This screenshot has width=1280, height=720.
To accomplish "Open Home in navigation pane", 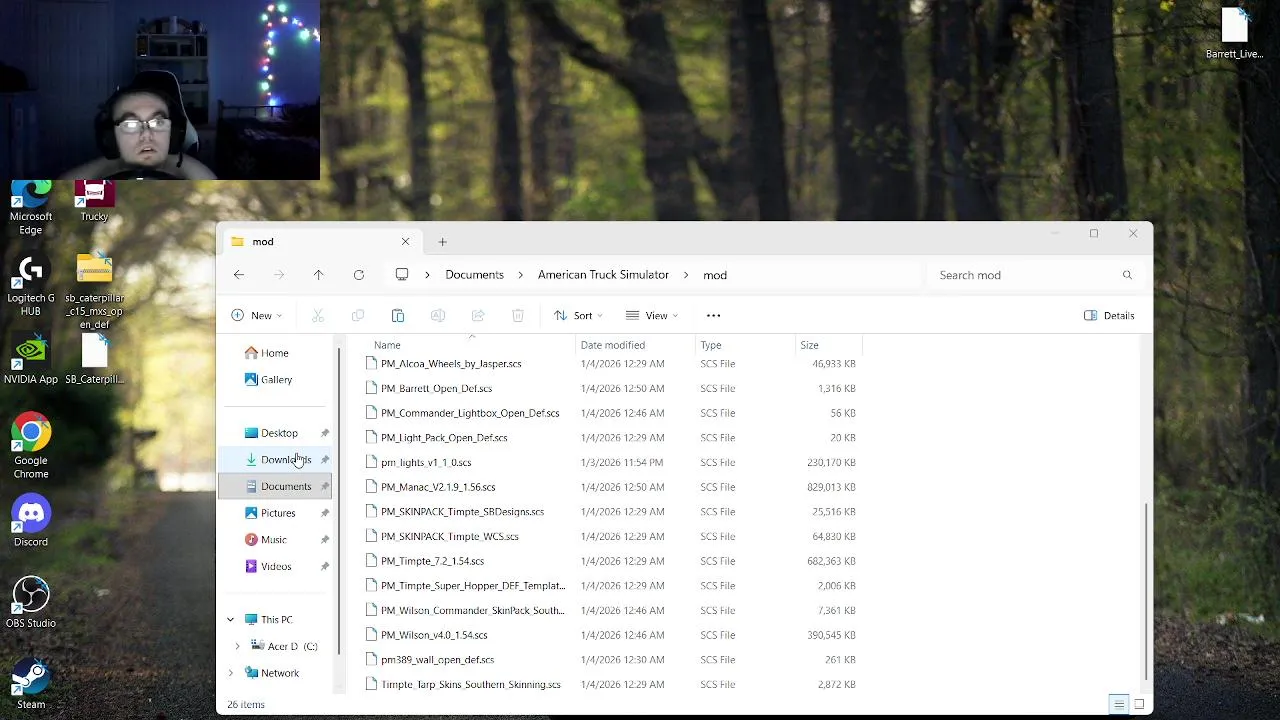I will click(275, 353).
